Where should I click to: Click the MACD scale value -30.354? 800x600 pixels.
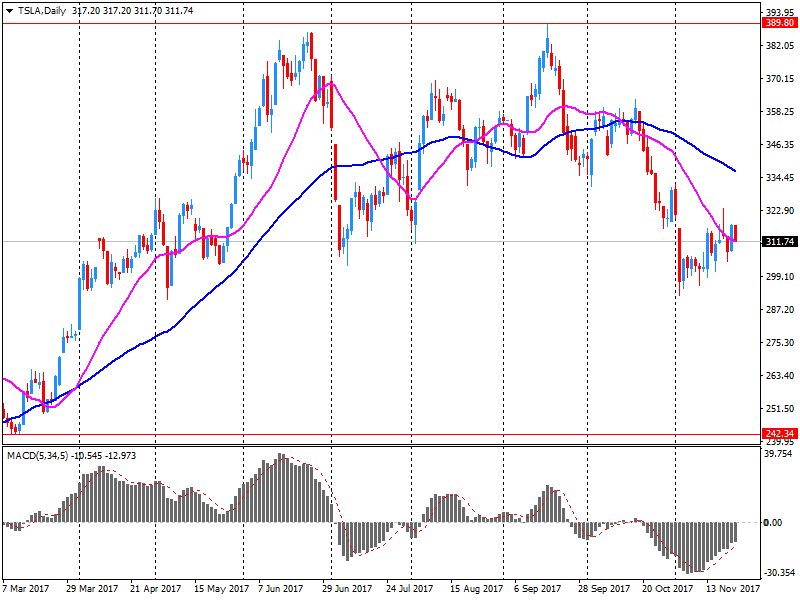pyautogui.click(x=779, y=572)
